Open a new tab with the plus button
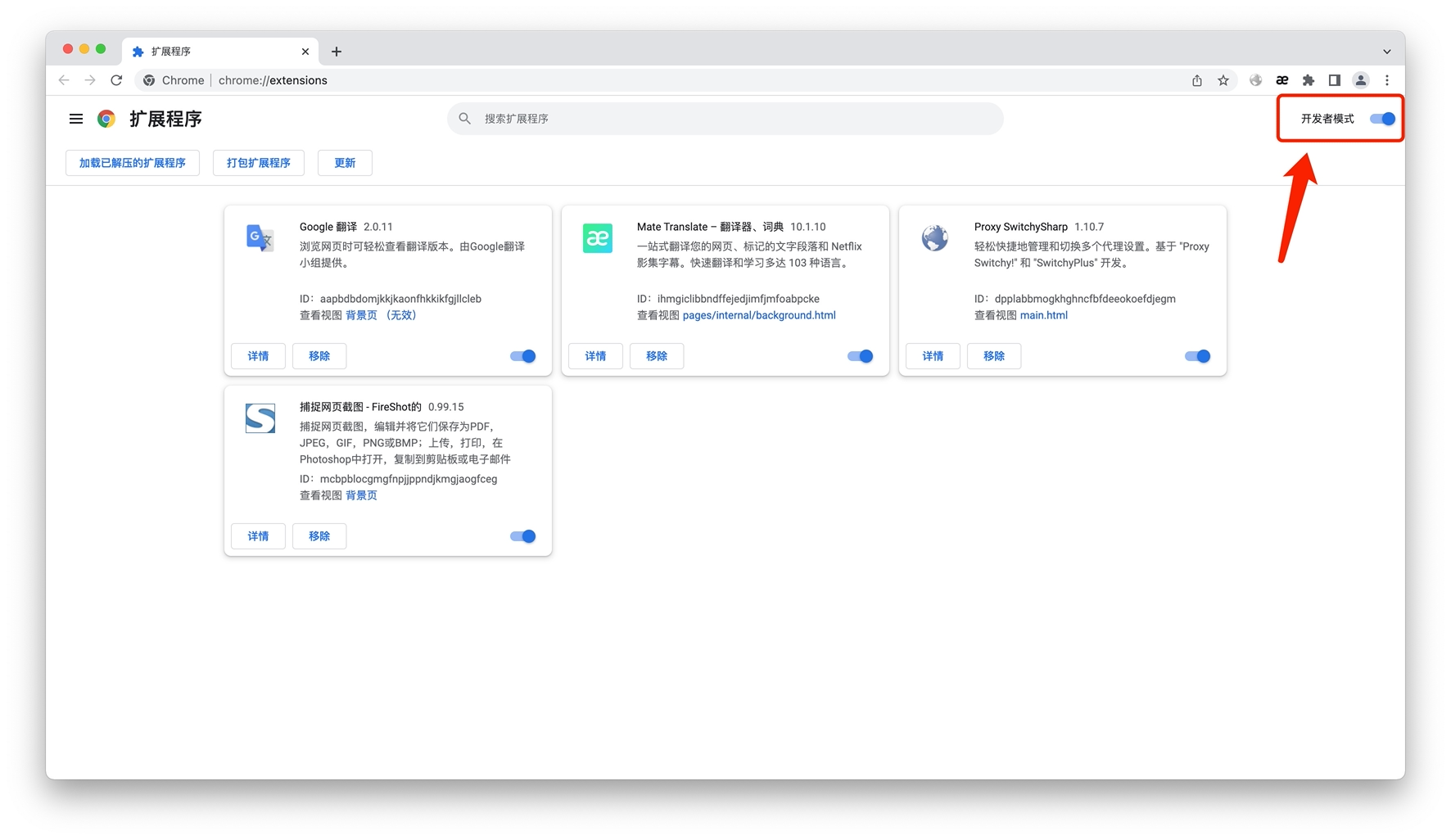The width and height of the screenshot is (1451, 840). coord(337,52)
